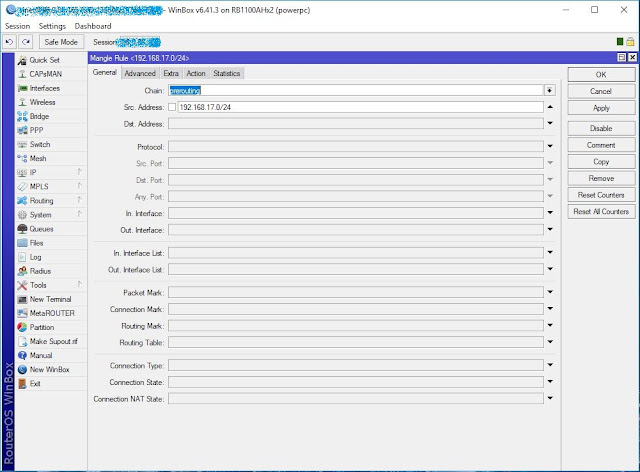640x472 pixels.
Task: Expand the Routing Table field
Action: pyautogui.click(x=550, y=342)
